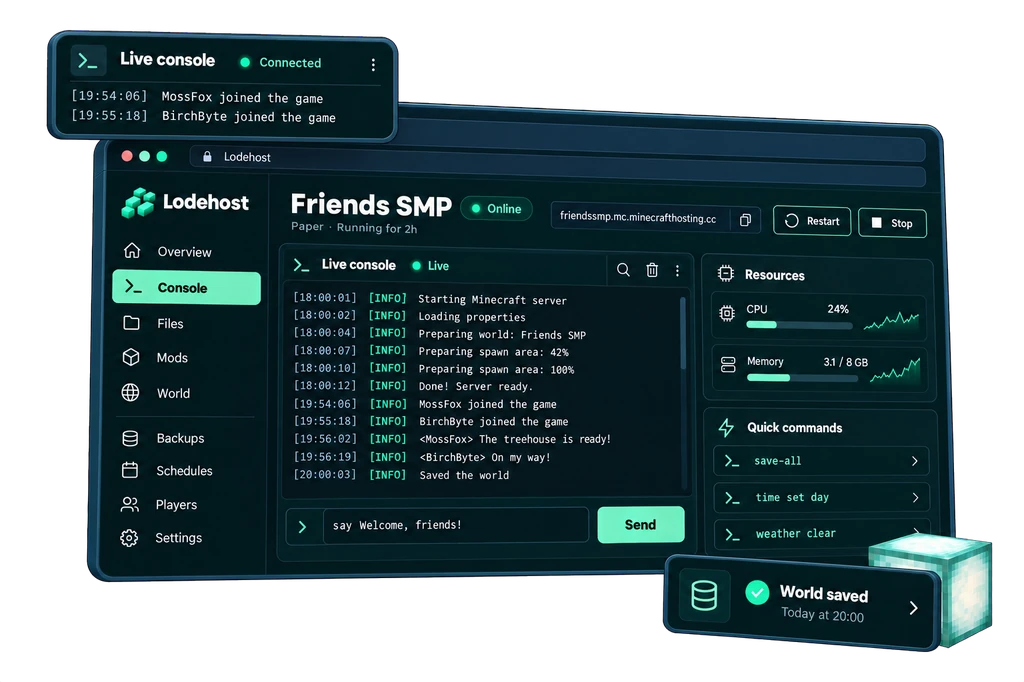Select the Console sidebar item
Screen dimensions: 1024x682
pos(186,287)
